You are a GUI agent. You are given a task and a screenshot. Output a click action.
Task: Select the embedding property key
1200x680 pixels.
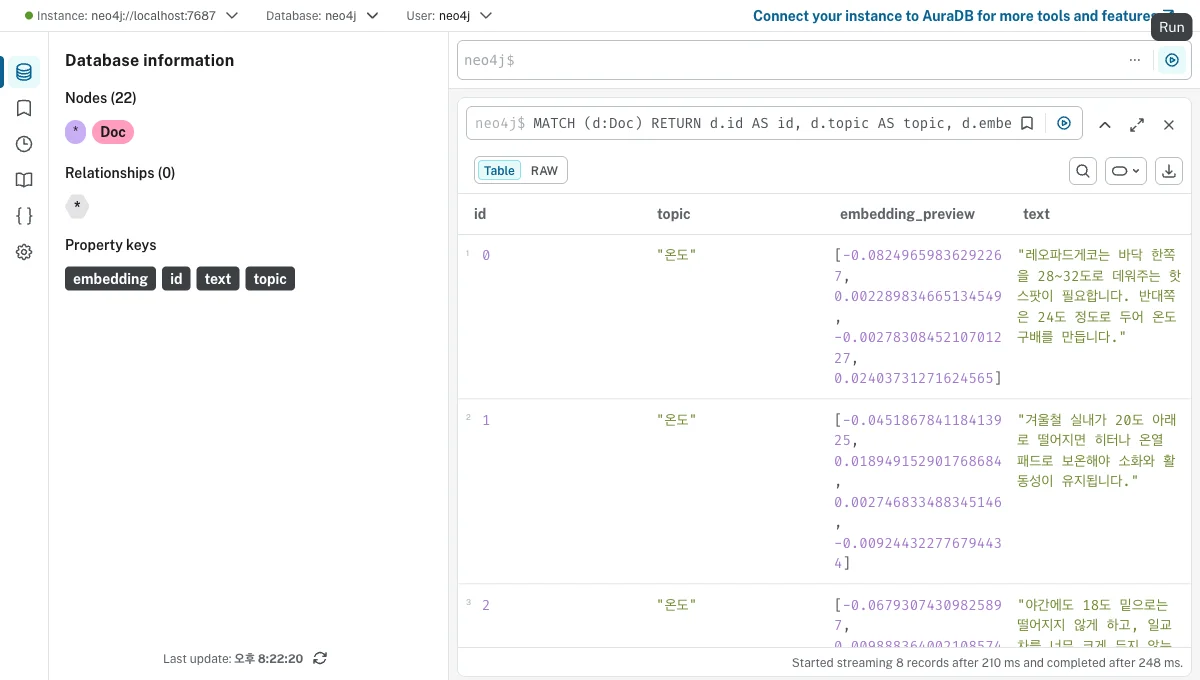(x=111, y=279)
